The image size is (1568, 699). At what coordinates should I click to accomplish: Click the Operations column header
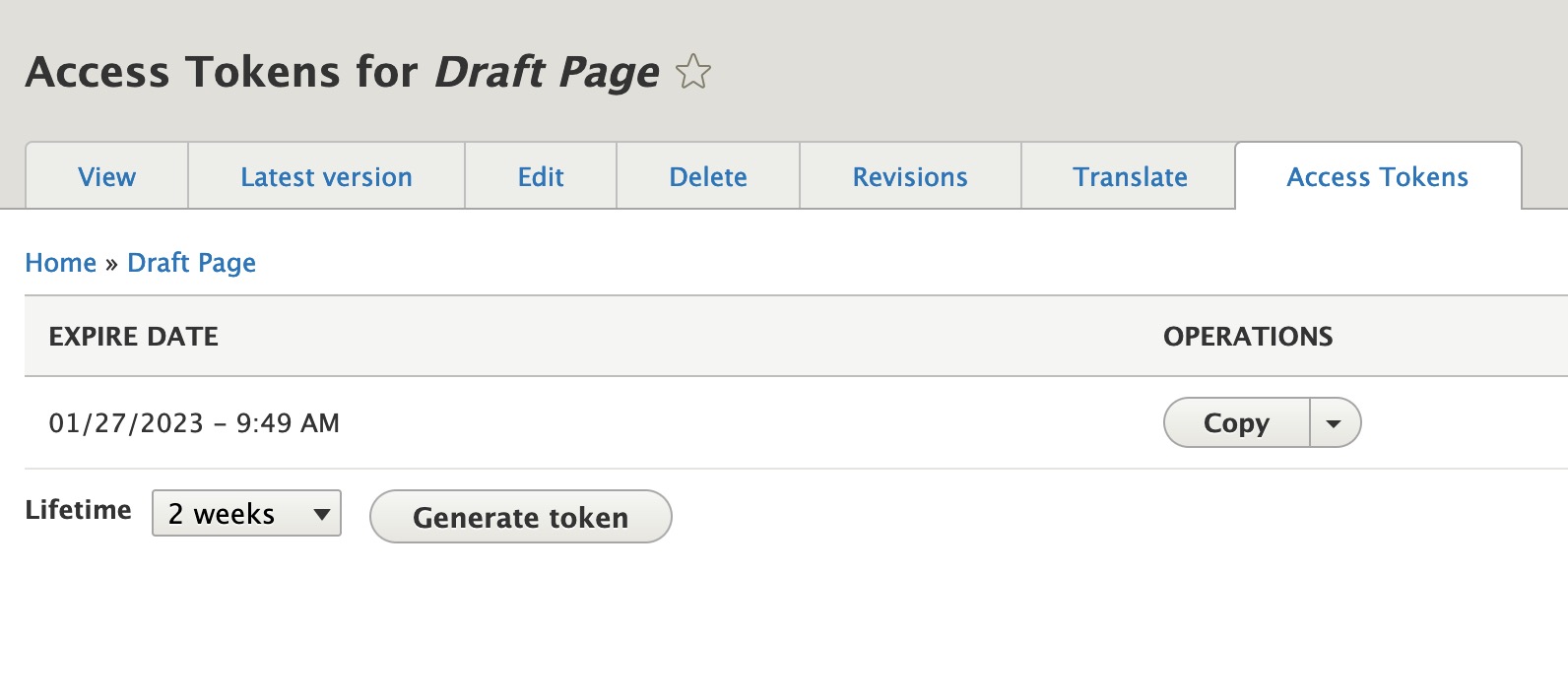click(1248, 337)
